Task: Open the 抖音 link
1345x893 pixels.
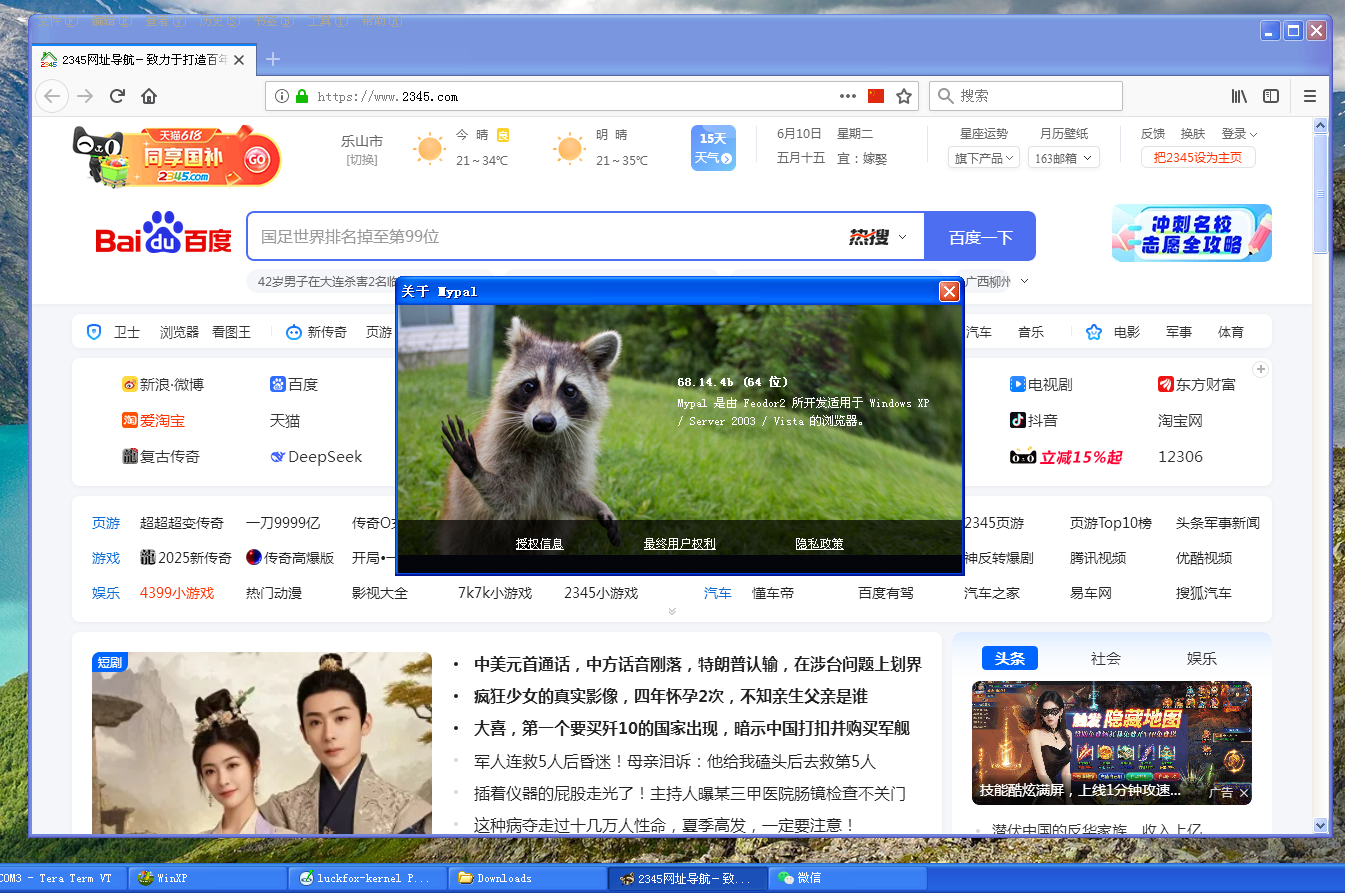Action: click(x=1033, y=421)
